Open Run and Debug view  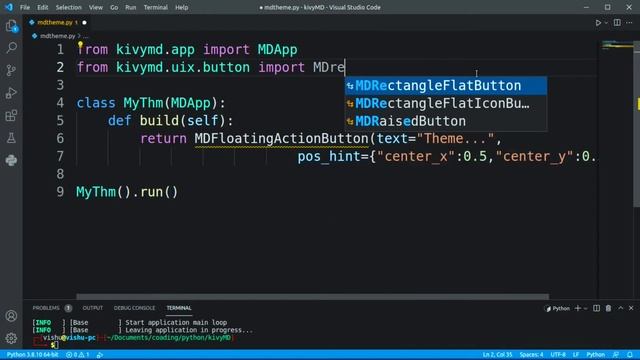pos(11,93)
